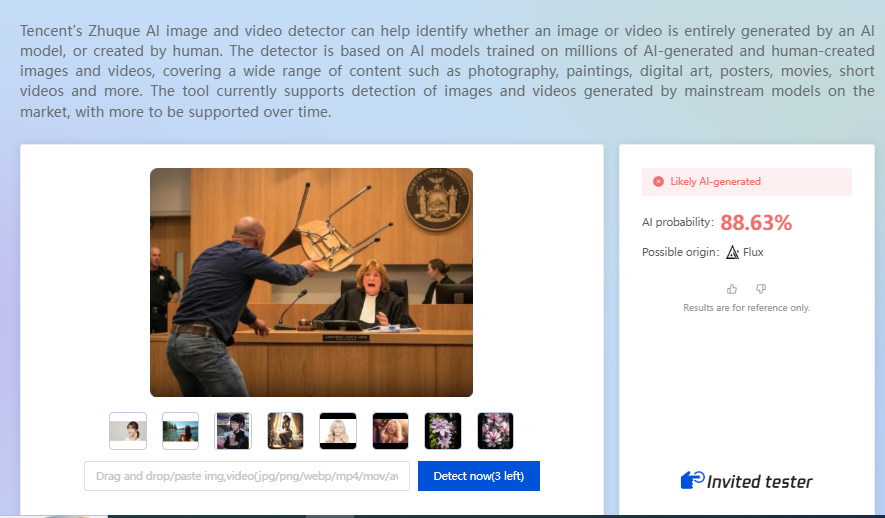Click the 88.63% AI probability value
885x518 pixels.
pyautogui.click(x=756, y=223)
